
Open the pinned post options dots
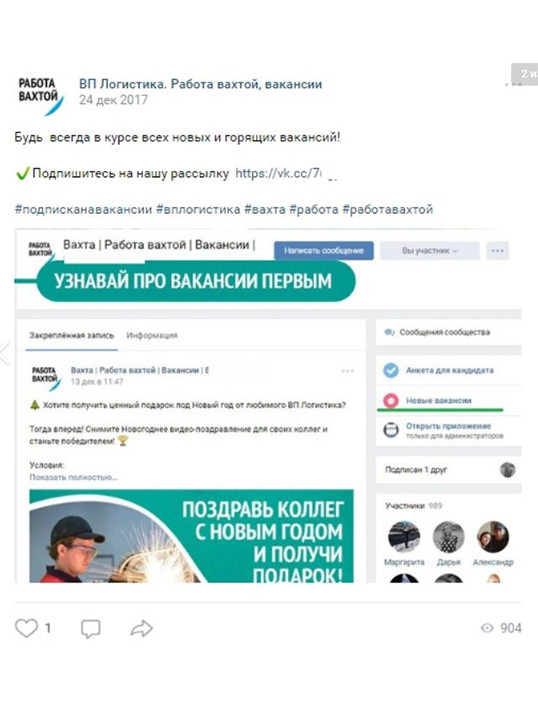(x=347, y=371)
